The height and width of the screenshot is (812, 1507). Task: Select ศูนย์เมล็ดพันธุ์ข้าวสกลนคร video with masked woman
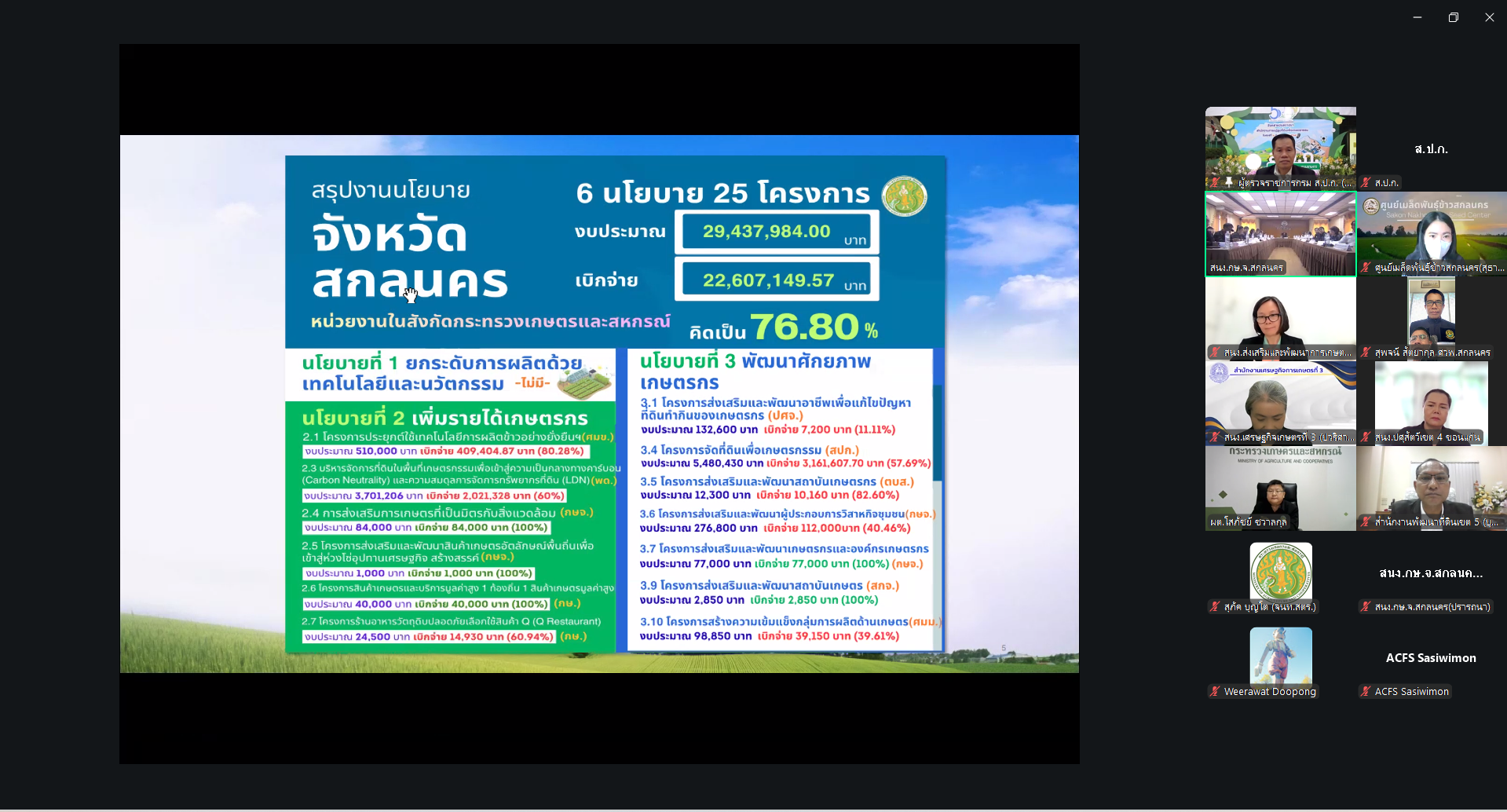(x=1432, y=234)
